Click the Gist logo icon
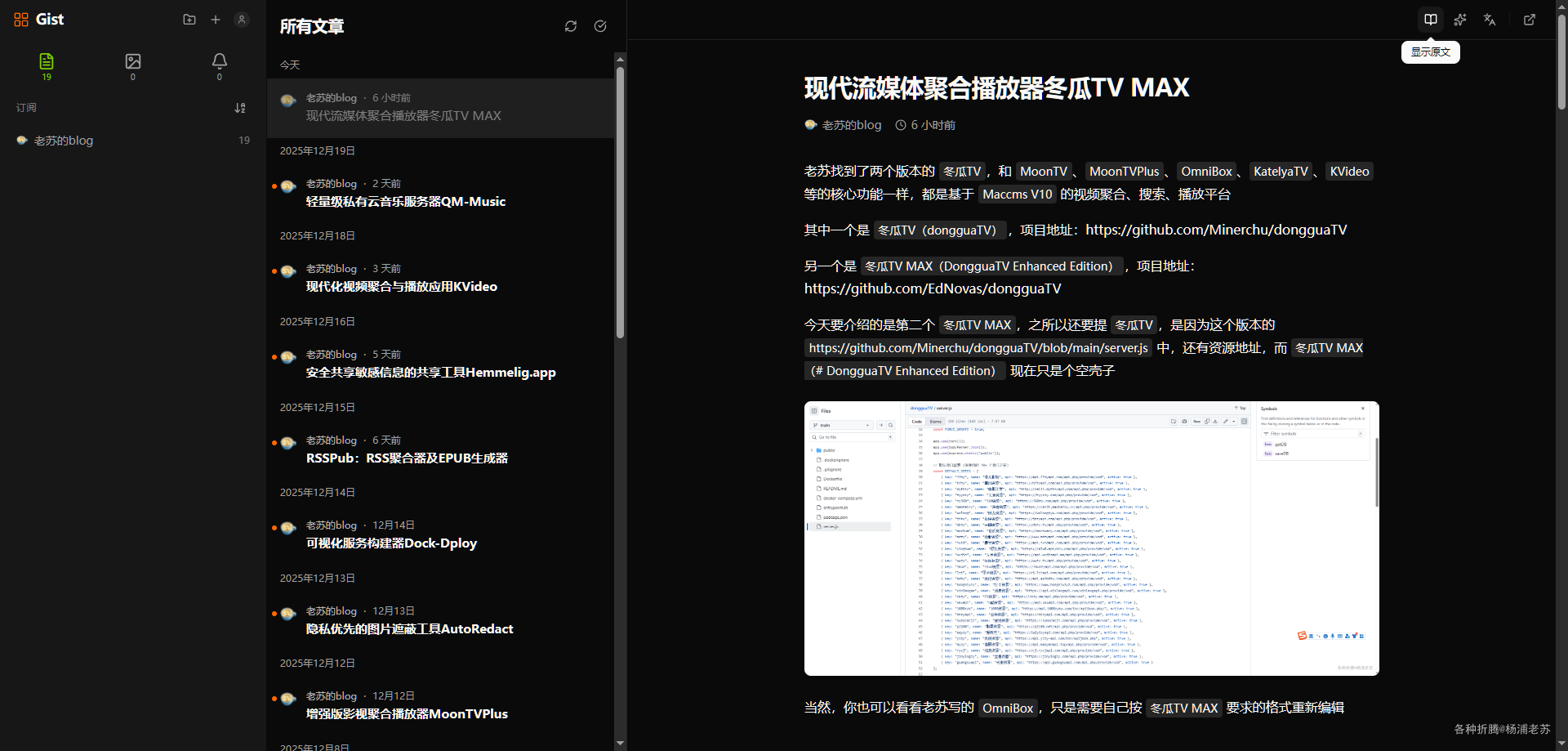 (21, 20)
